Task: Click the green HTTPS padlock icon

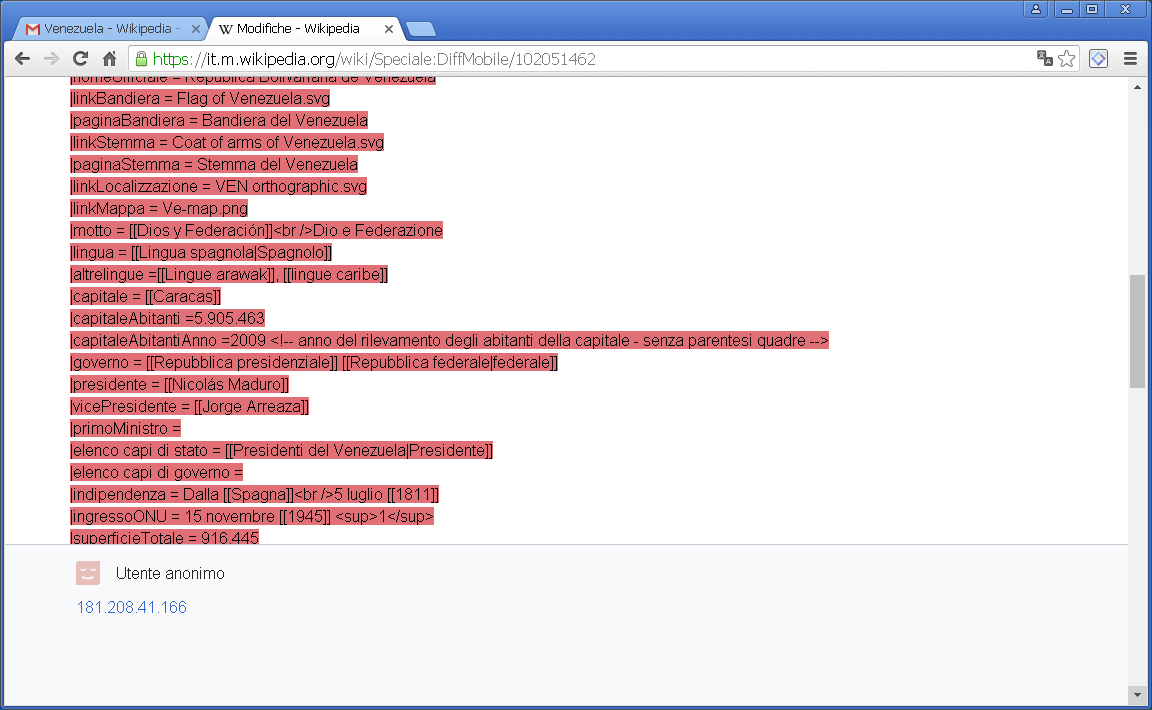Action: pyautogui.click(x=141, y=59)
